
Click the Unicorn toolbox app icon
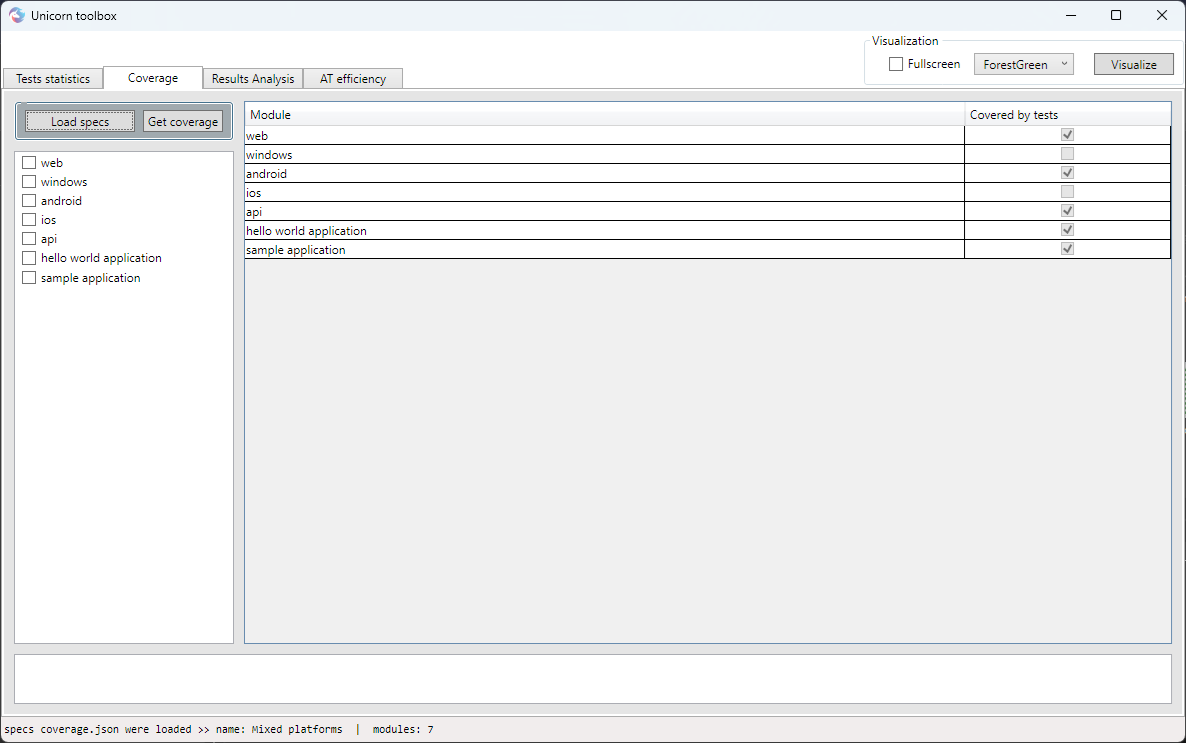(17, 15)
